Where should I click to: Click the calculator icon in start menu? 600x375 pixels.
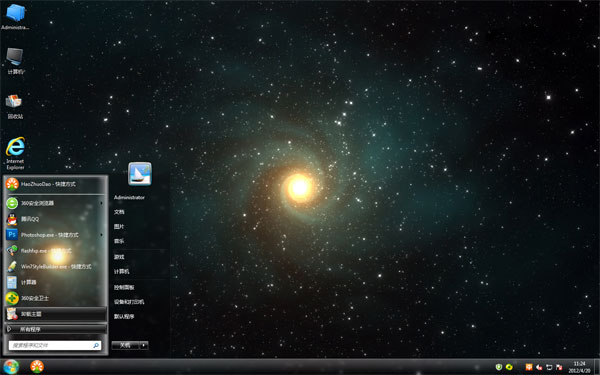[12, 282]
